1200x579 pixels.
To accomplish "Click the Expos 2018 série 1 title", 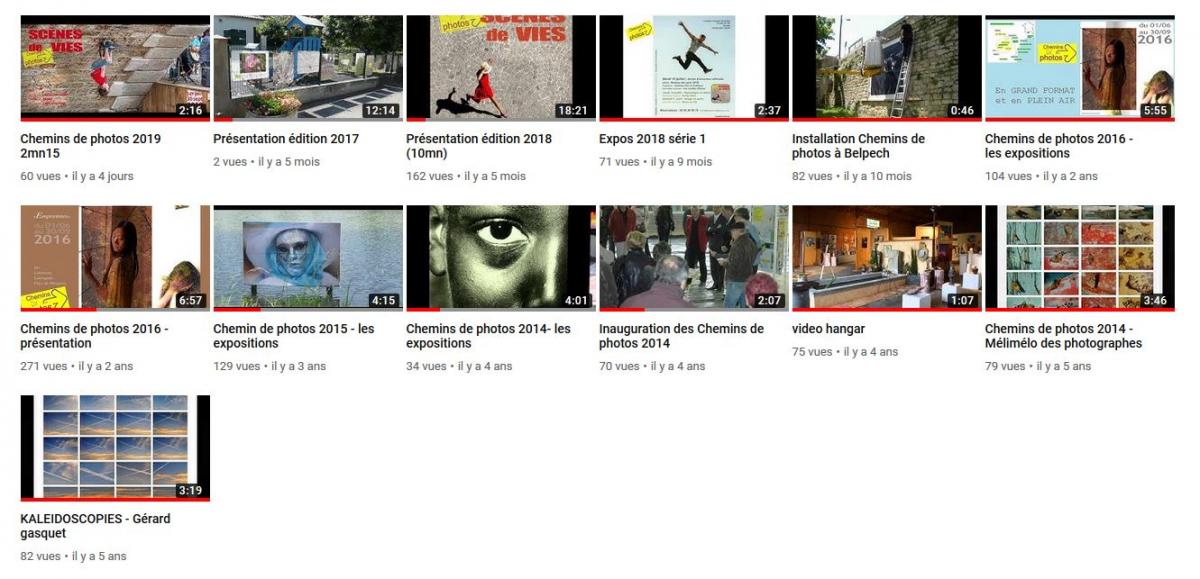I will tap(652, 139).
